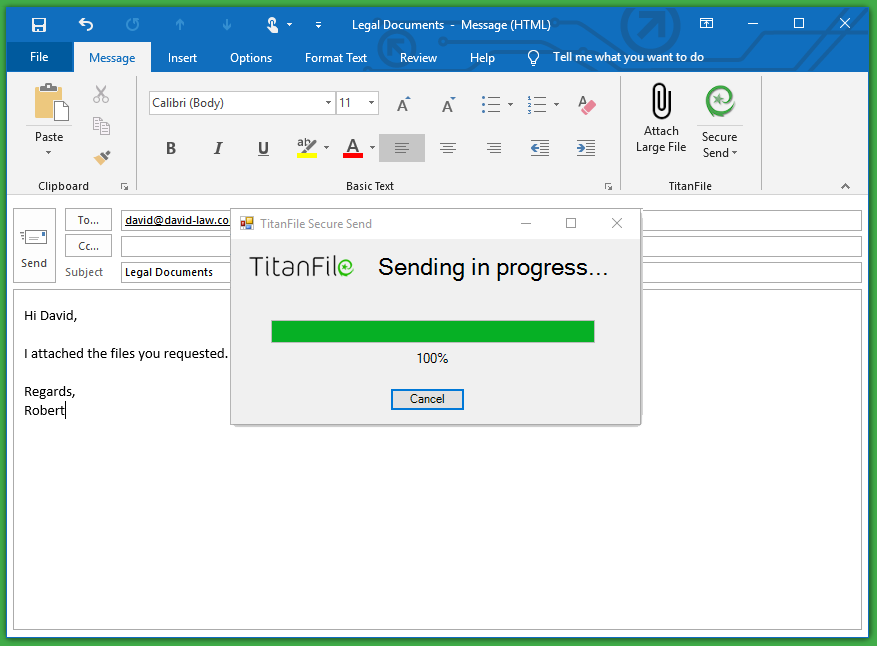The width and height of the screenshot is (877, 646).
Task: Select the Format Painter brush
Action: click(x=101, y=158)
